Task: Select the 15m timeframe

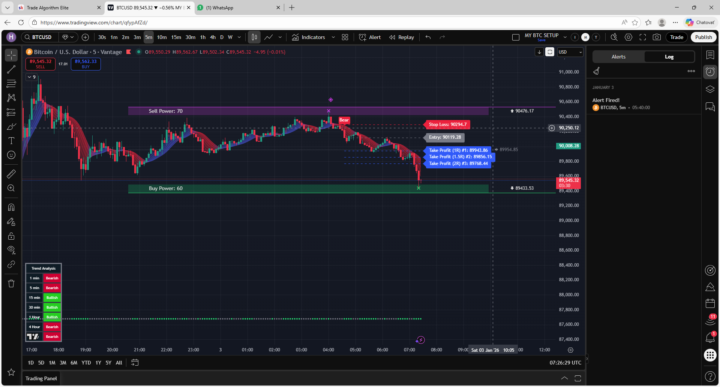Action: (176, 37)
